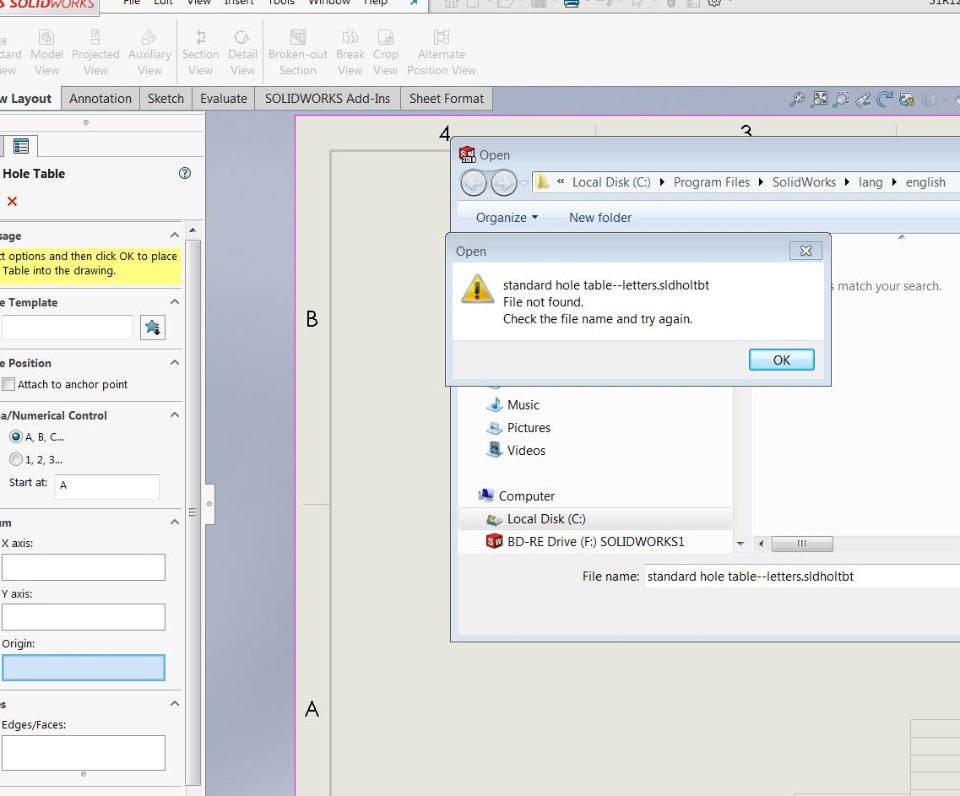Open table template favorites button
This screenshot has height=796, width=960.
click(152, 327)
